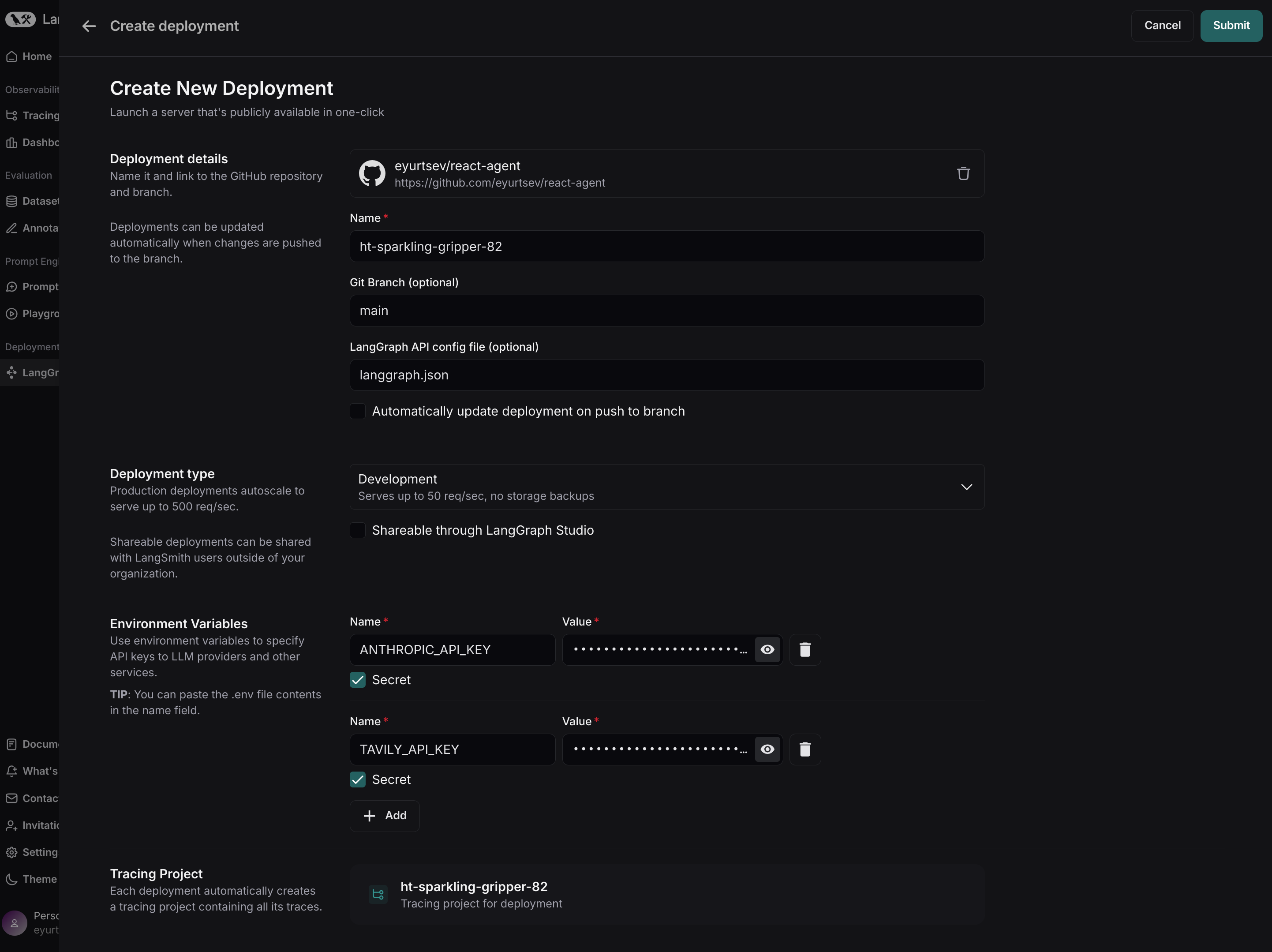Click the back arrow next to Create deployment
This screenshot has height=952, width=1272.
click(89, 26)
